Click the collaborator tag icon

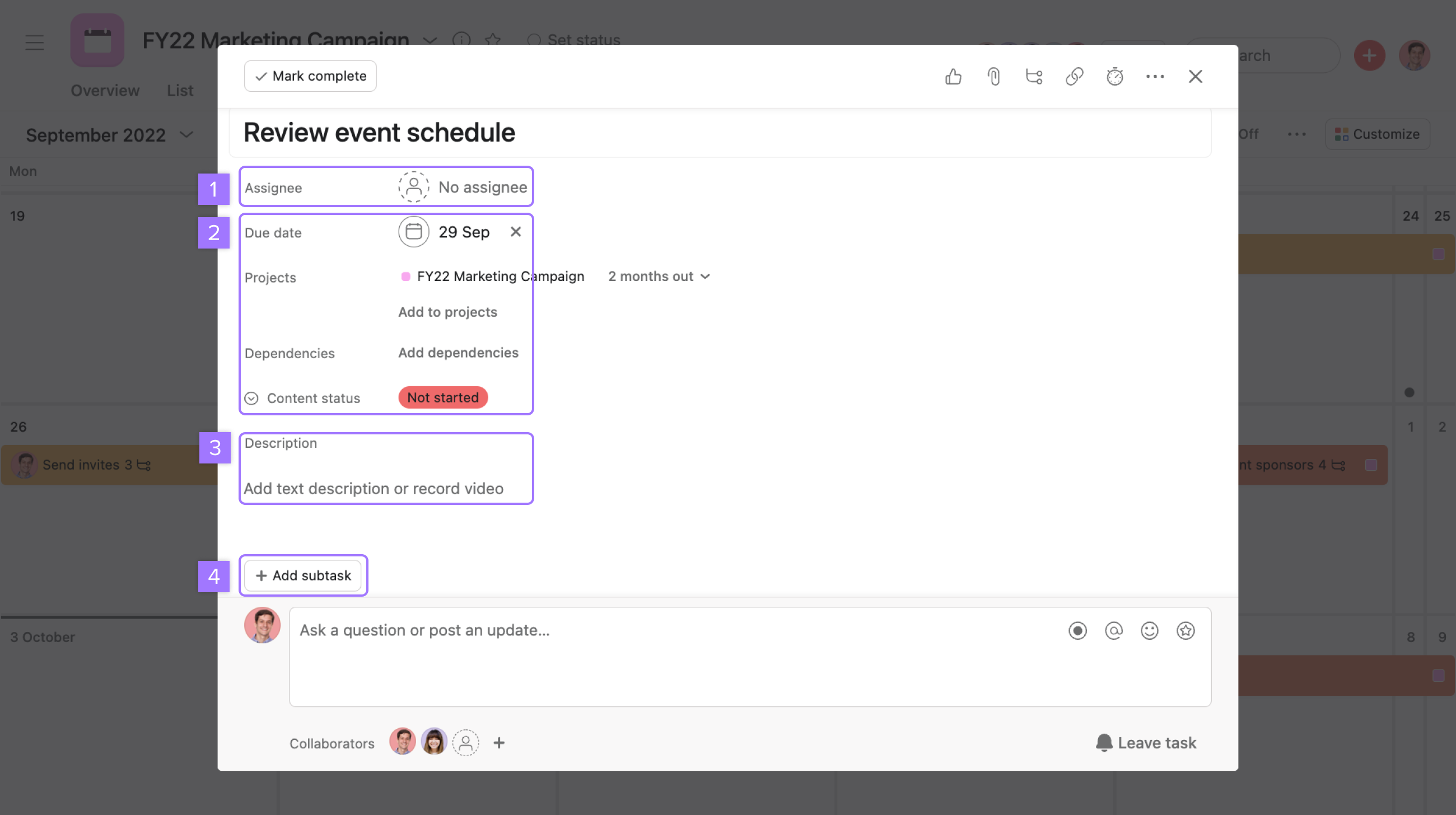(x=465, y=743)
